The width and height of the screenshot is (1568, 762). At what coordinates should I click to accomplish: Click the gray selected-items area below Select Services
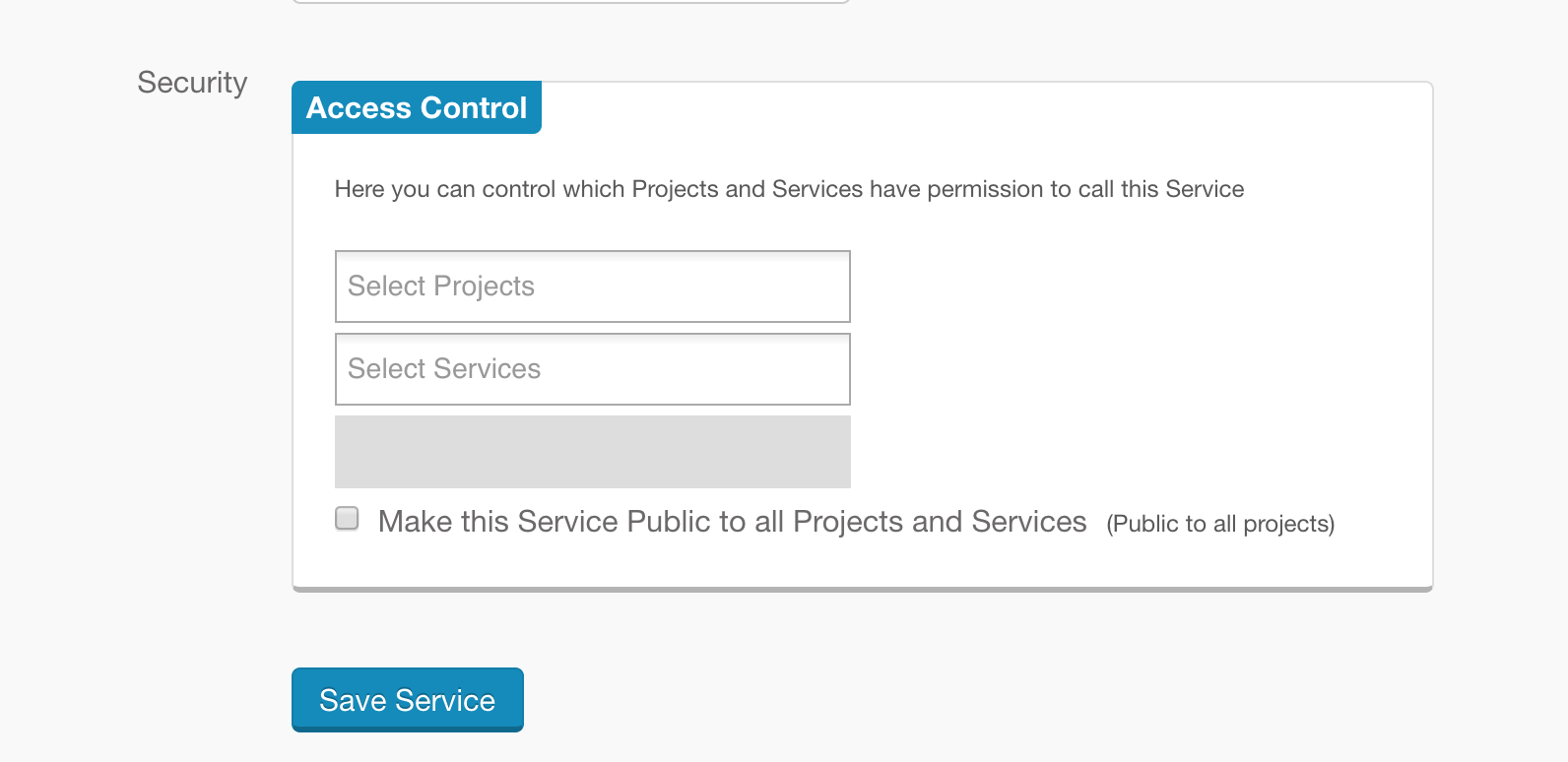pos(592,451)
